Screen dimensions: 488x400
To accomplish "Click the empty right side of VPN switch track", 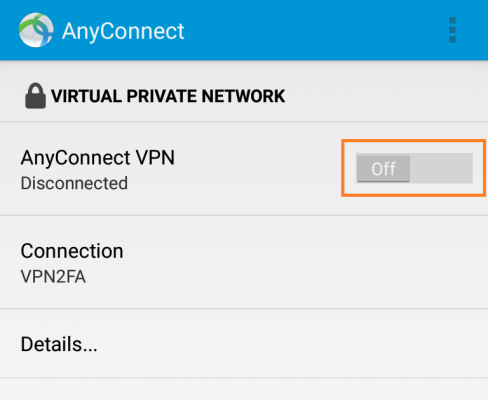I will pos(441,168).
